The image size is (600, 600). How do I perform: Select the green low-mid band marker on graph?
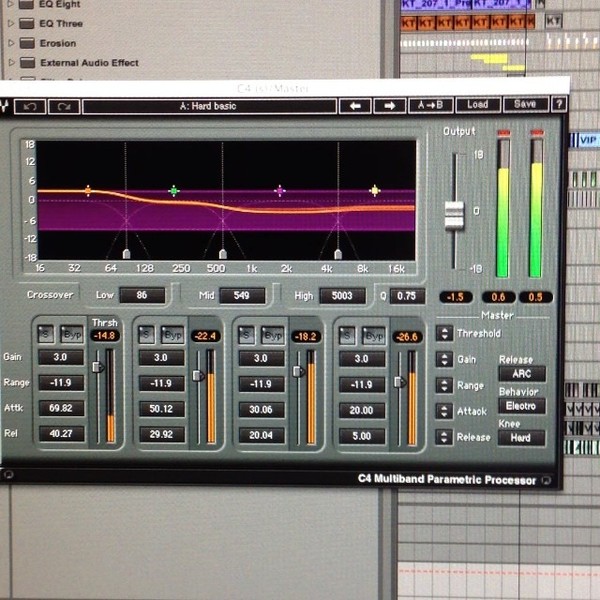tap(174, 191)
